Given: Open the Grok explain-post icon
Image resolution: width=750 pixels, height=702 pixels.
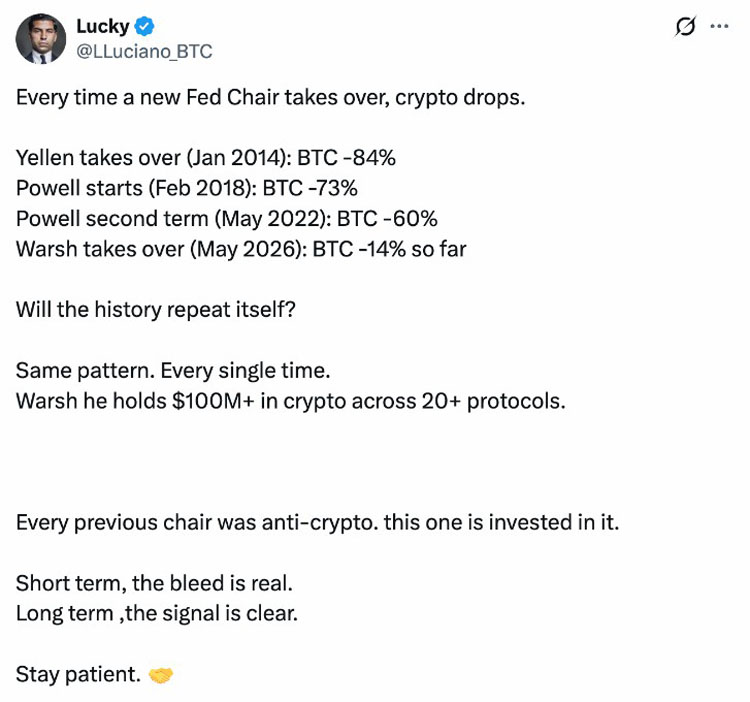Looking at the screenshot, I should pyautogui.click(x=685, y=26).
